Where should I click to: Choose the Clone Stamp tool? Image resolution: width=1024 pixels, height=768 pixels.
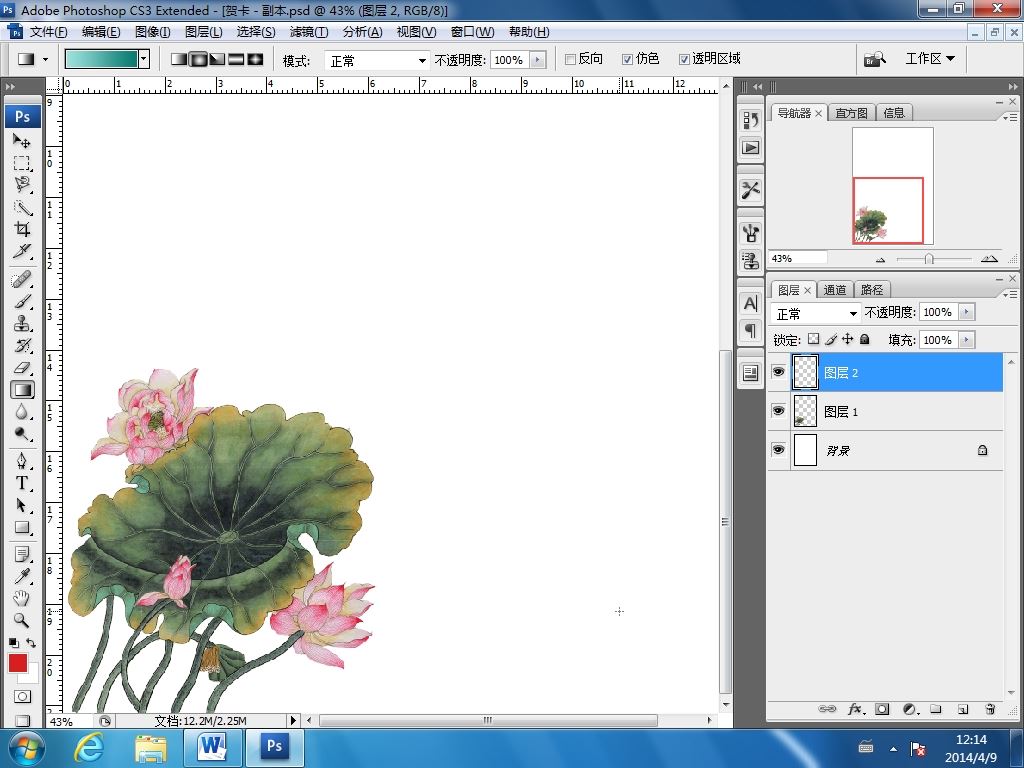pyautogui.click(x=22, y=323)
